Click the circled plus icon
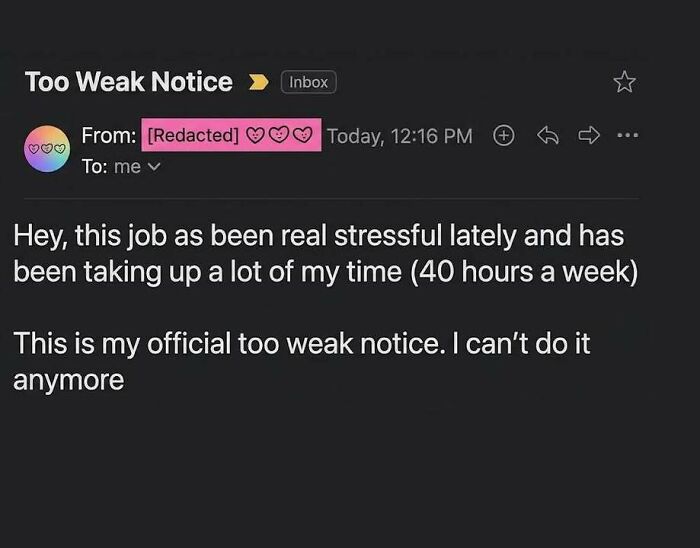The width and height of the screenshot is (700, 548). point(504,135)
